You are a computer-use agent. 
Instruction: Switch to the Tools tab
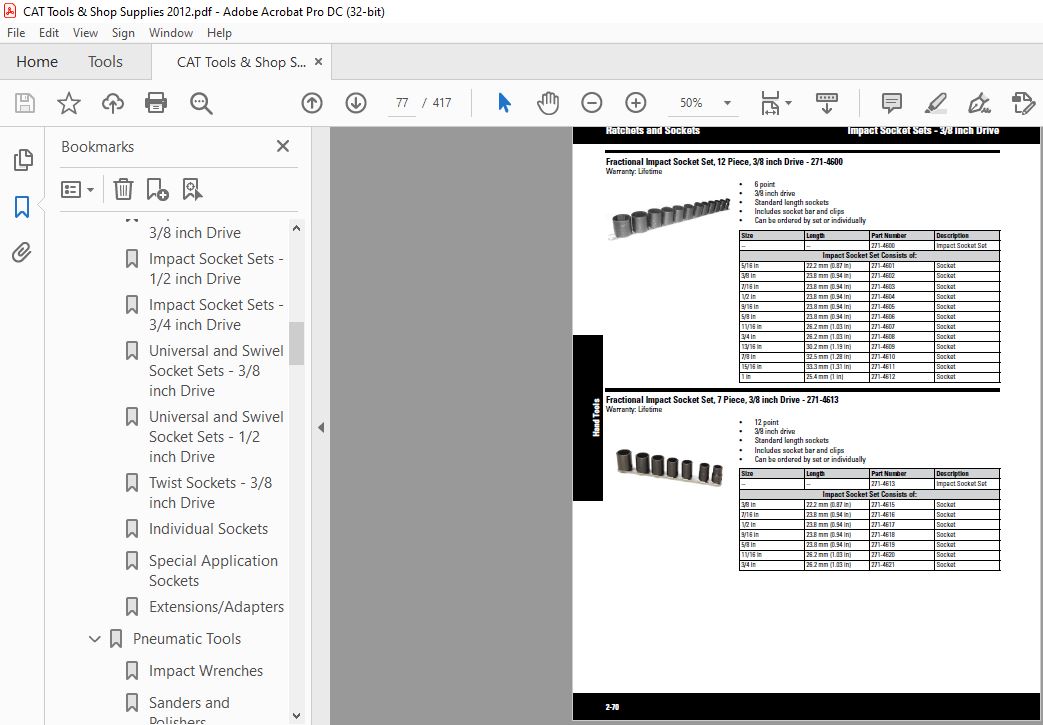[105, 62]
